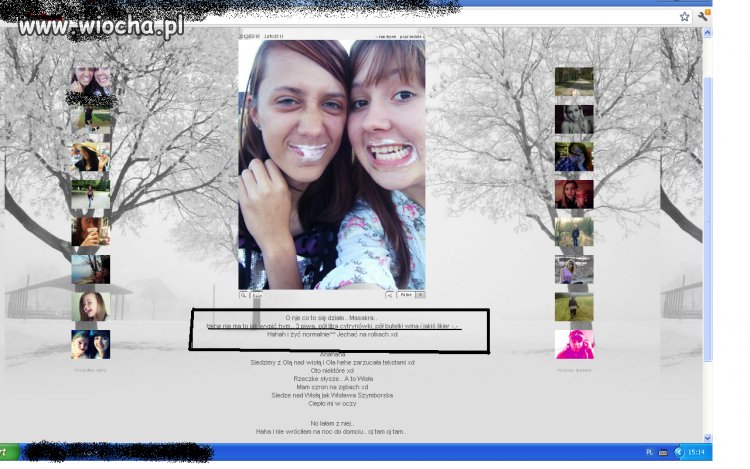Click the line "Hahah i żyć normalnie^^ Jechać na rolkach xd"

click(x=332, y=334)
